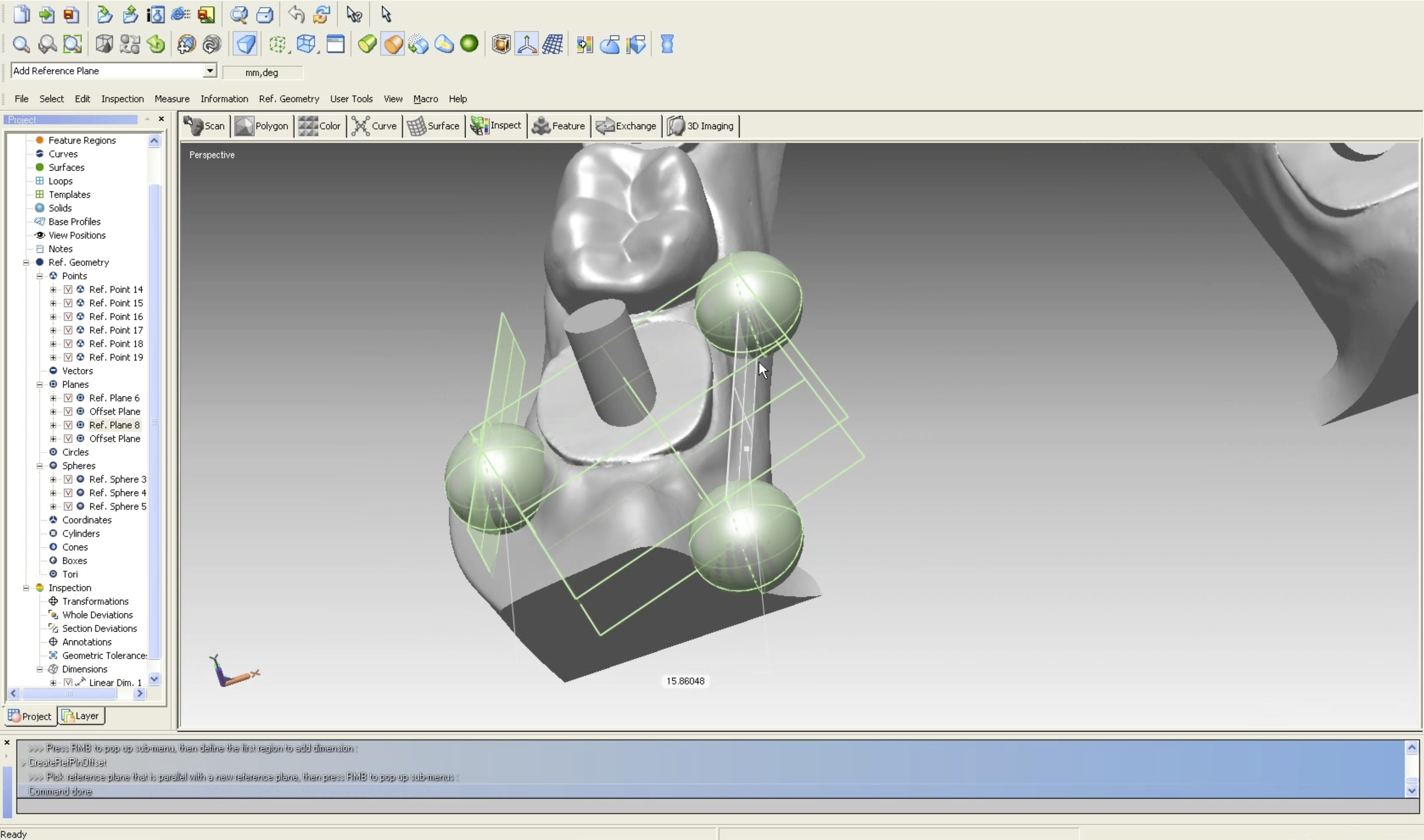The width and height of the screenshot is (1424, 840).
Task: Click the zoom fit-to-window magnifier icon
Action: coord(72,44)
